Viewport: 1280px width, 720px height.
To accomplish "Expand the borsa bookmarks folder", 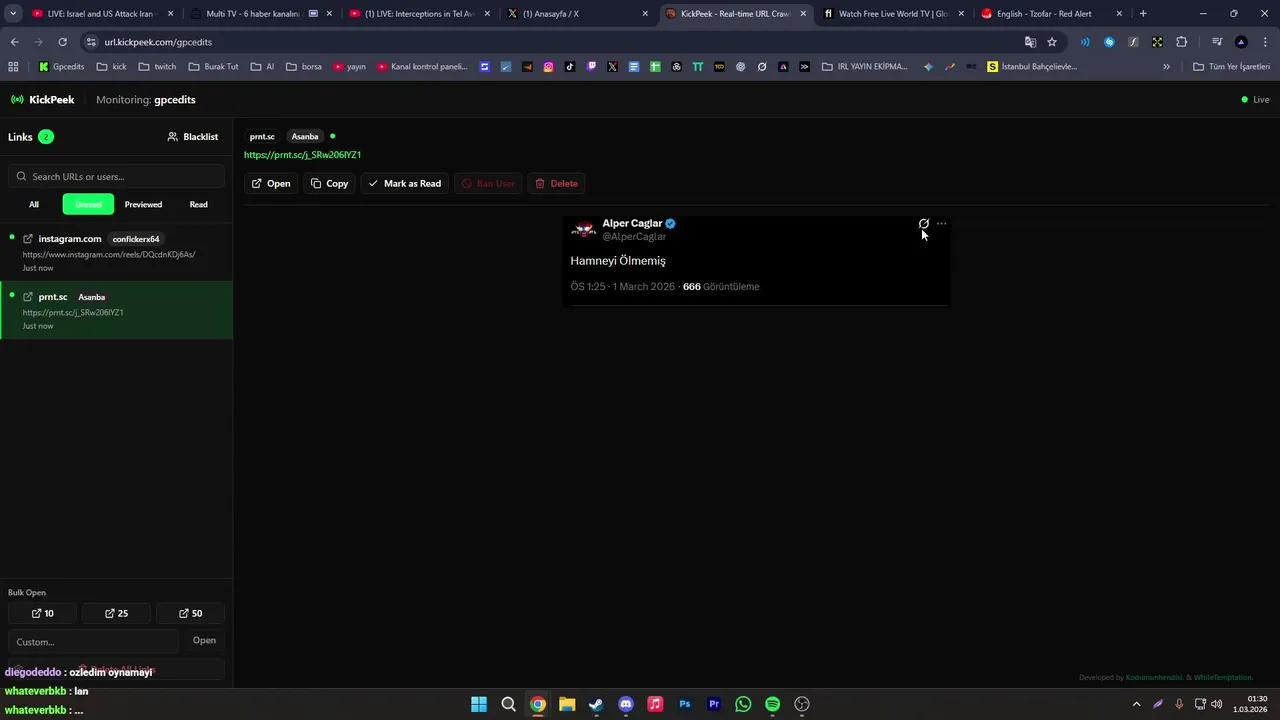I will tap(304, 67).
